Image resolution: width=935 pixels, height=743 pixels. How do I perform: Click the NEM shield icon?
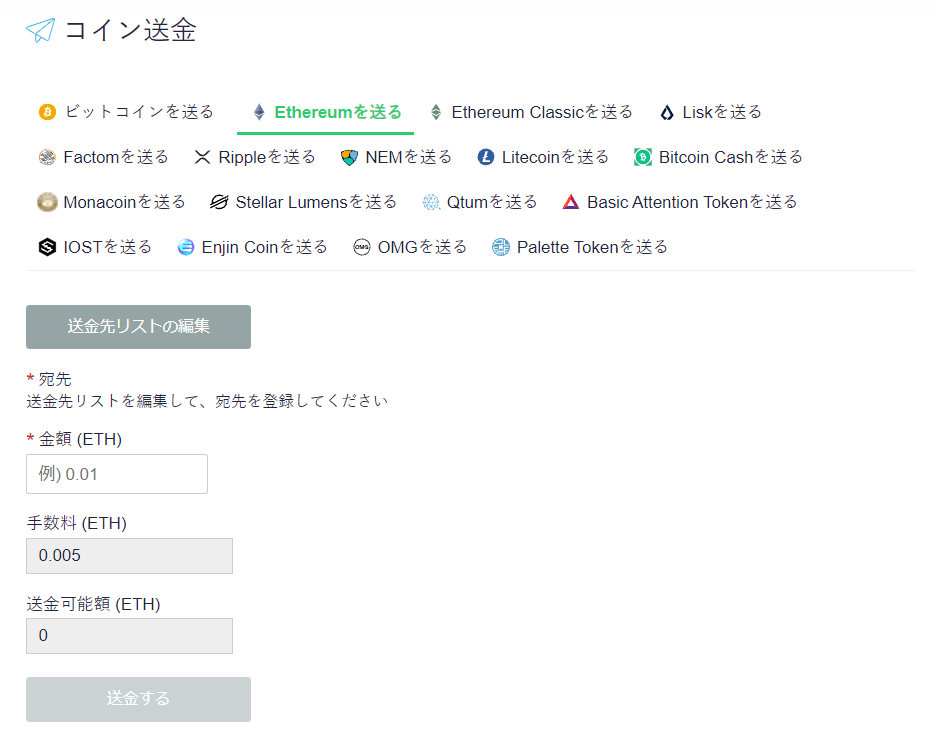tap(349, 157)
